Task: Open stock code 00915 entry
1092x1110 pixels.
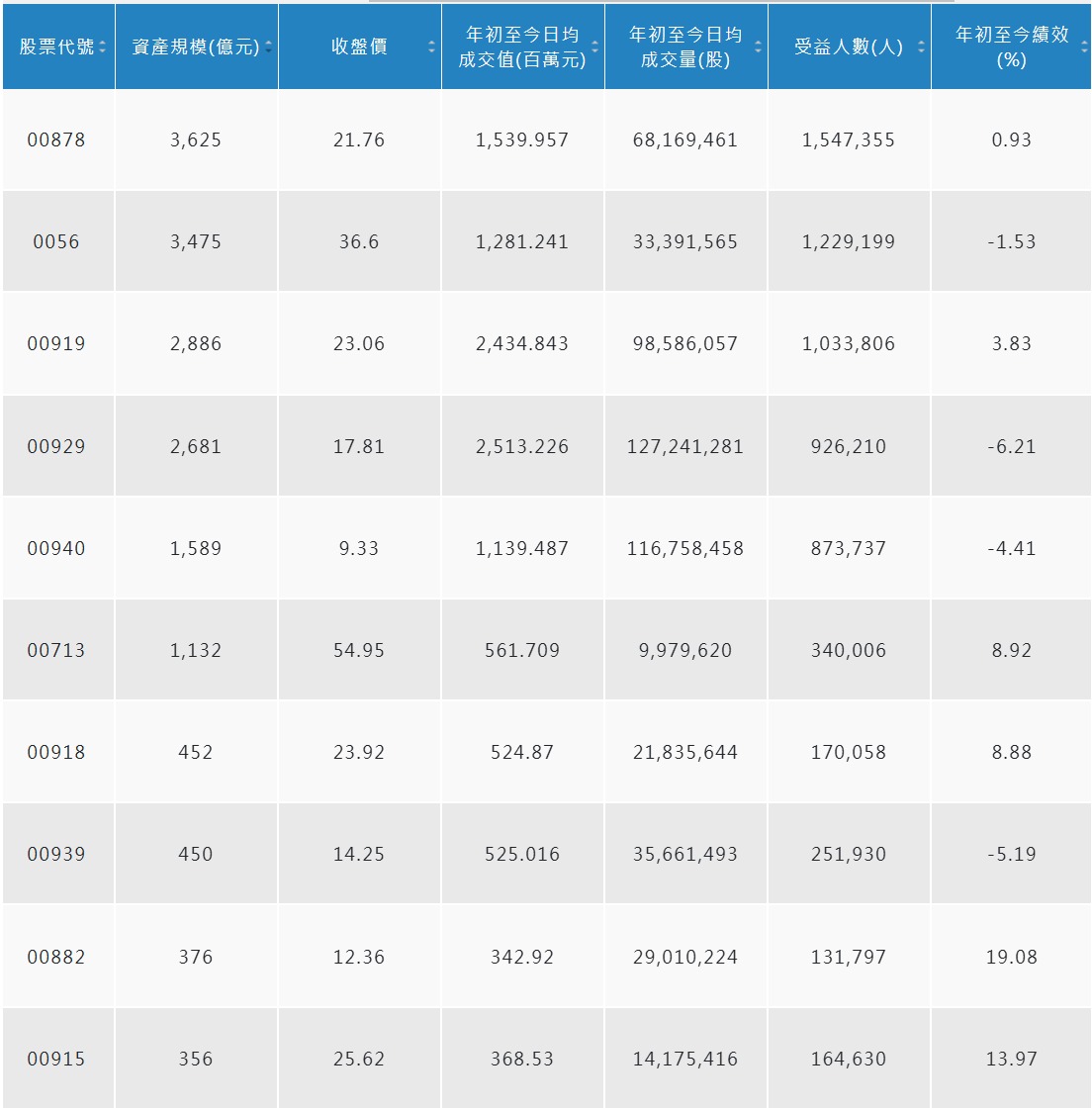Action: [56, 1058]
